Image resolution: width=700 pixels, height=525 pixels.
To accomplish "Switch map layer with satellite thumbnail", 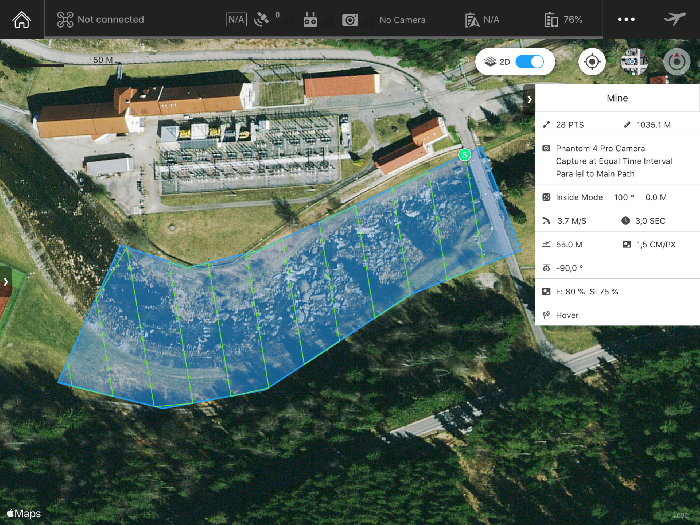I will coord(633,62).
